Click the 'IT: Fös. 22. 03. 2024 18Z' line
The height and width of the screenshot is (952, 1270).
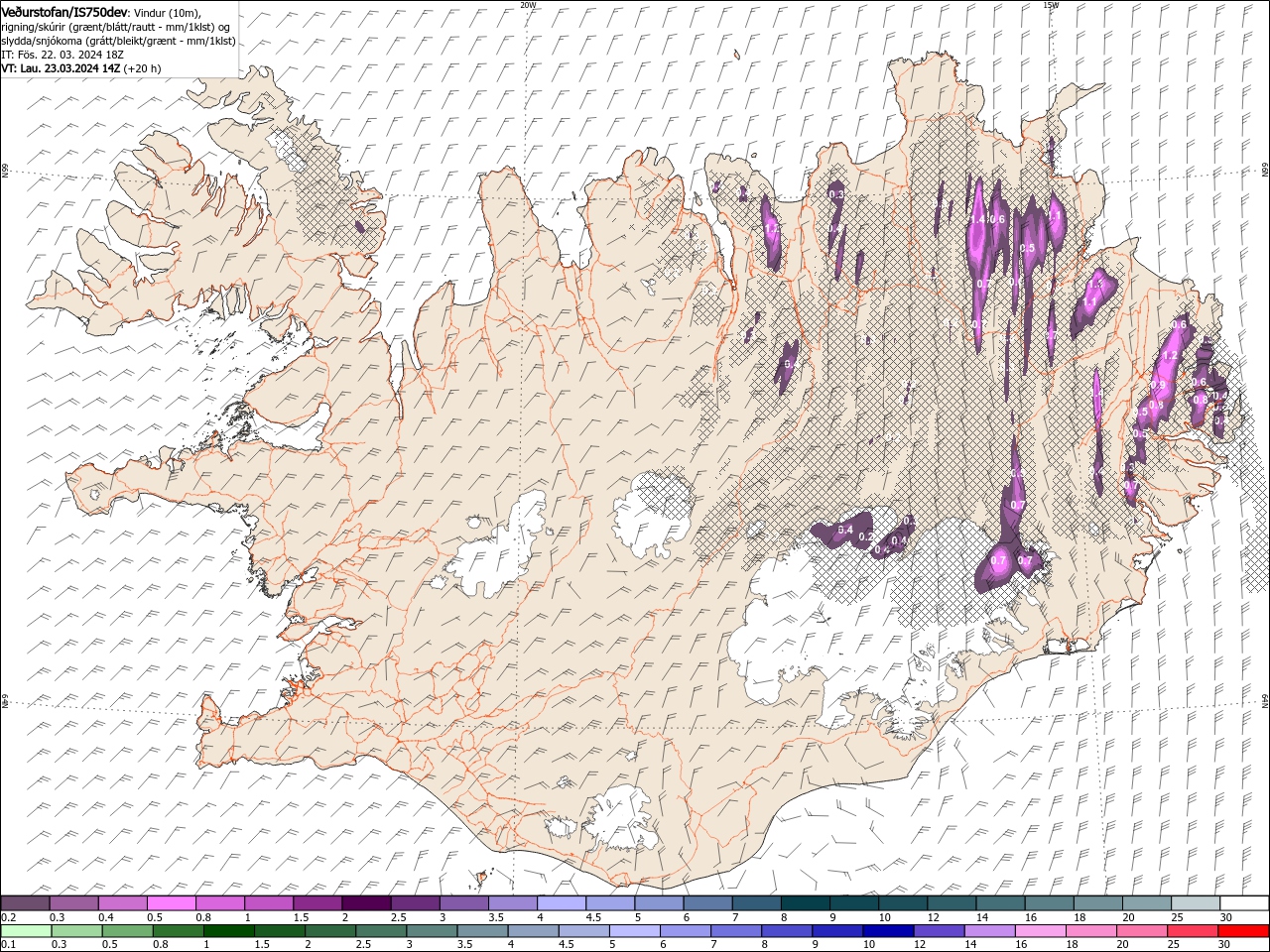tap(62, 55)
